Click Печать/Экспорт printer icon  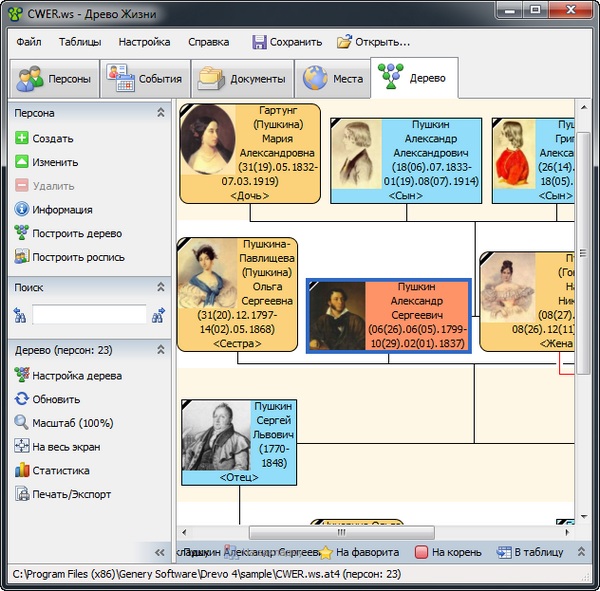pyautogui.click(x=21, y=494)
